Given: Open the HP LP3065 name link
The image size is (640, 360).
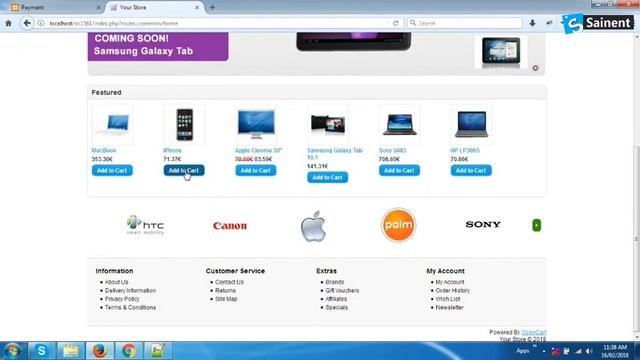Looking at the screenshot, I should 465,150.
